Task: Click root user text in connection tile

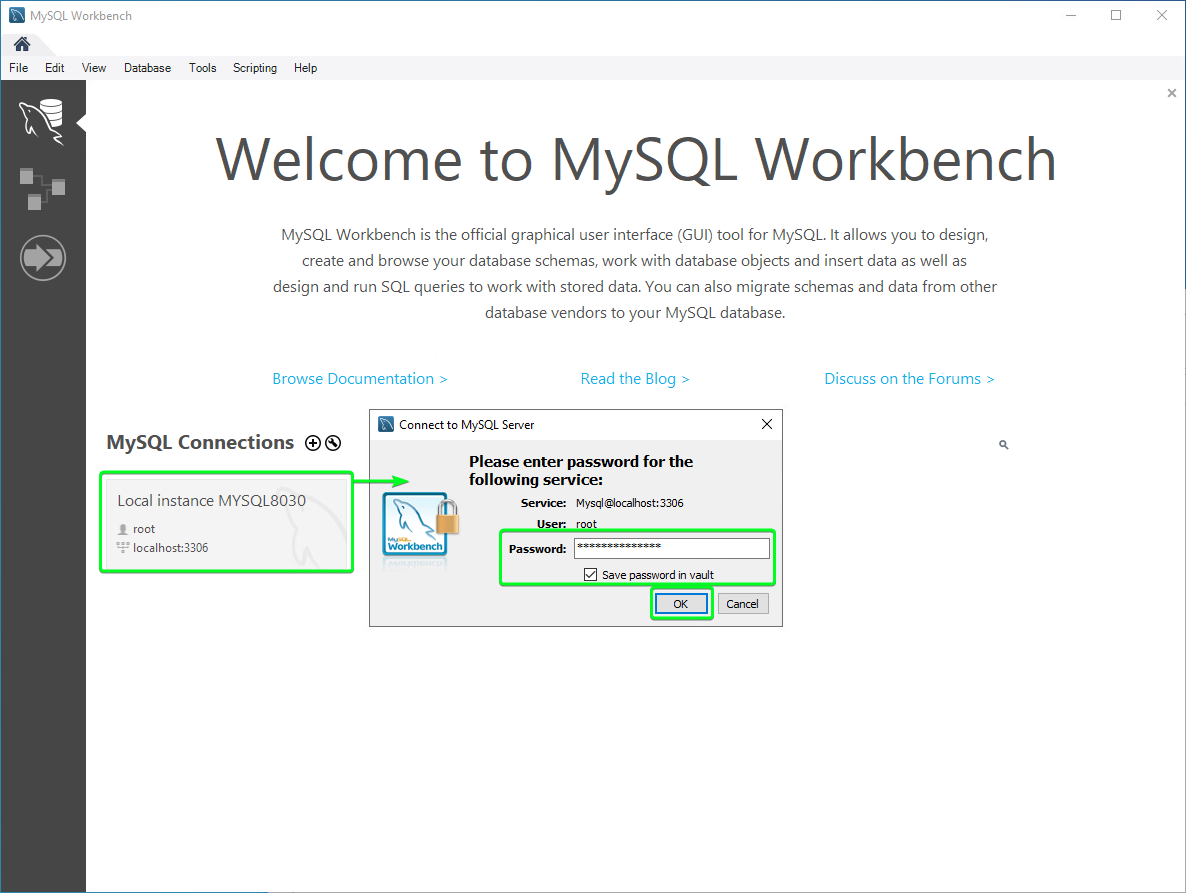Action: tap(144, 529)
